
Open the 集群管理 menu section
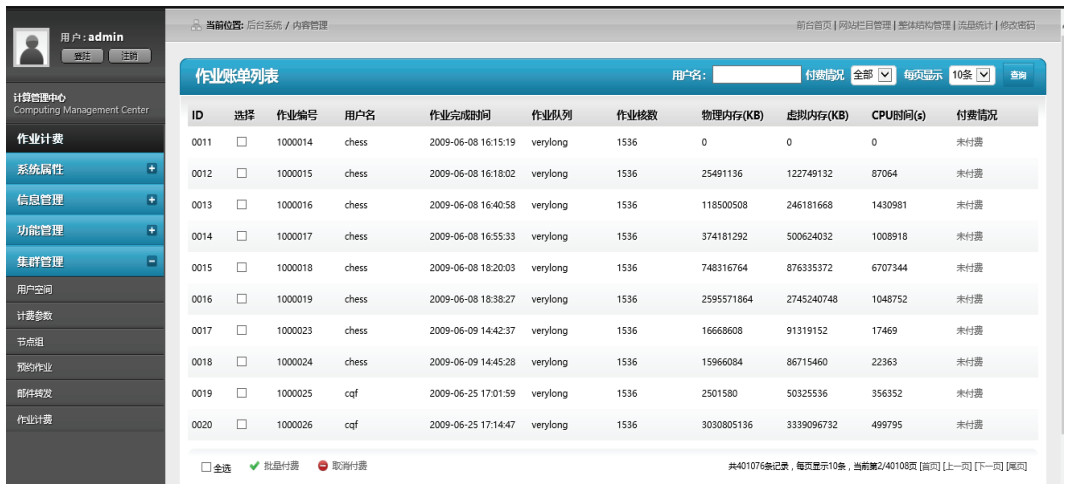point(85,261)
